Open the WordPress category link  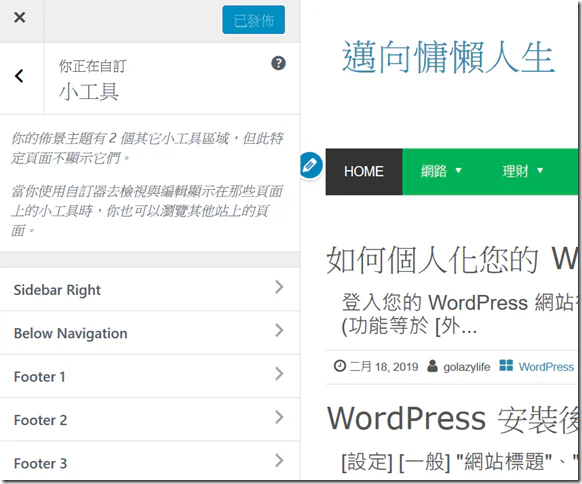(546, 367)
